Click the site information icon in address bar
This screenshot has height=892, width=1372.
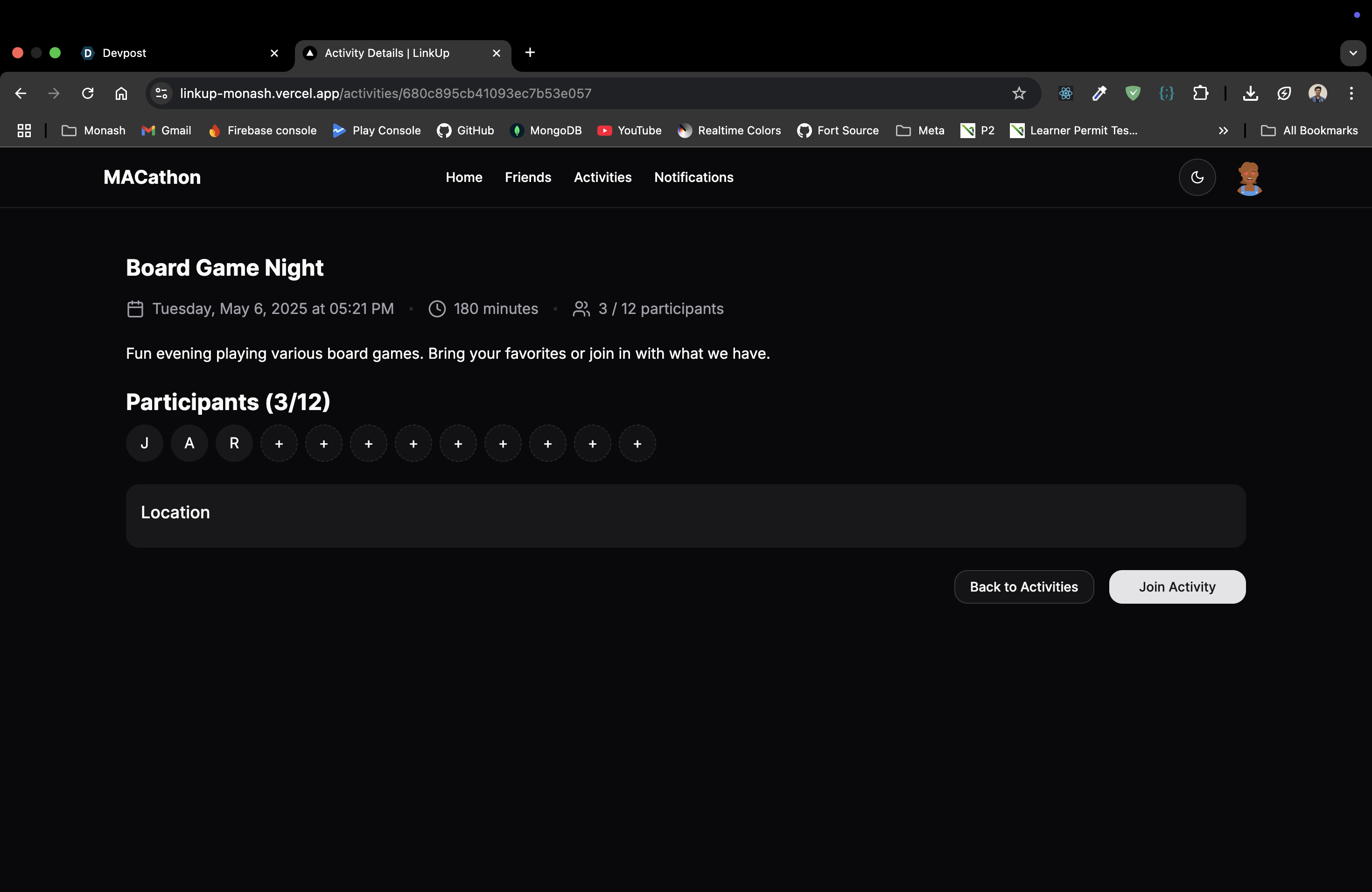(161, 93)
